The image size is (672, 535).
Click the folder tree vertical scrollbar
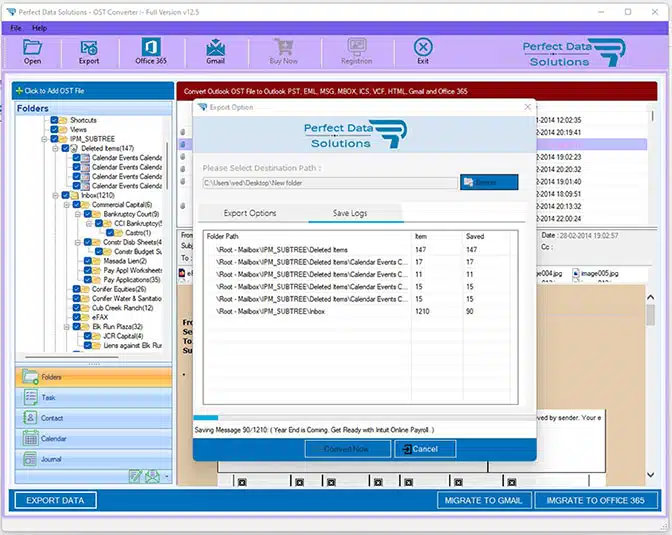point(167,166)
